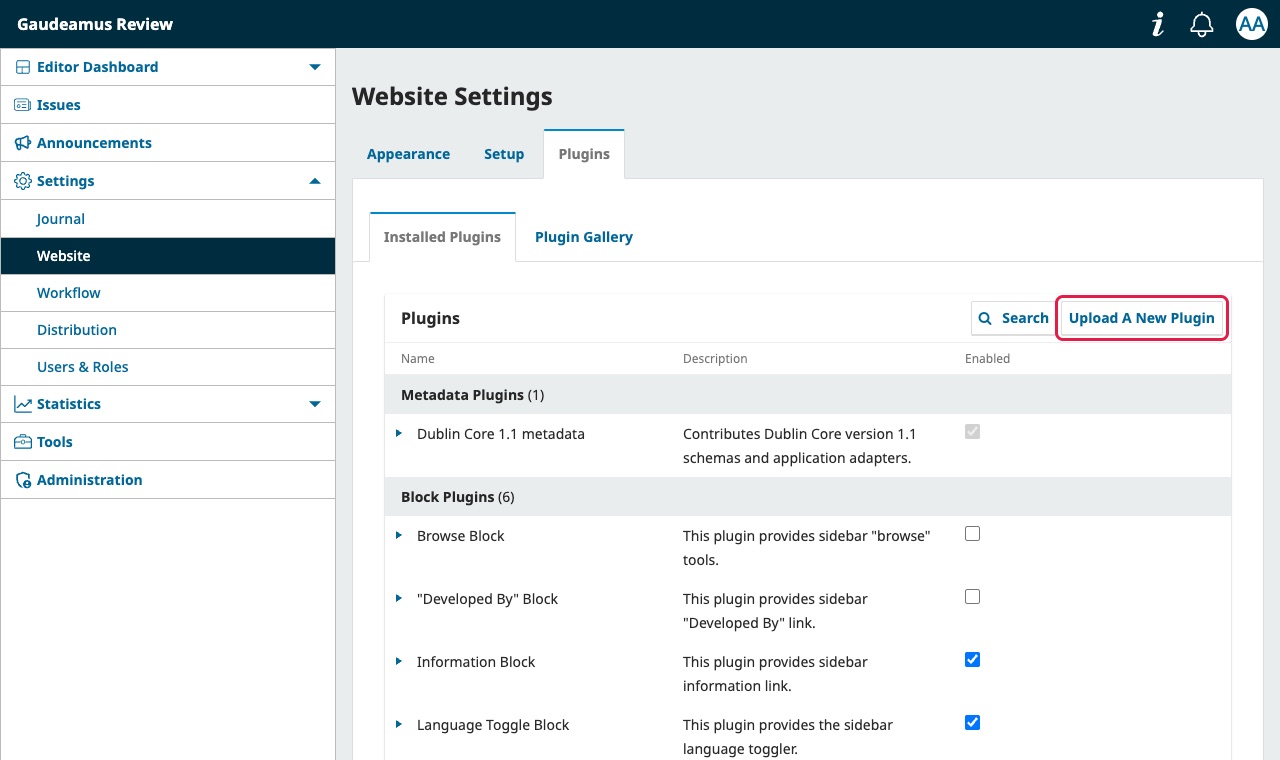Click the Dublin Core enabled checkbox
Screen dimensions: 1280x760
[972, 432]
